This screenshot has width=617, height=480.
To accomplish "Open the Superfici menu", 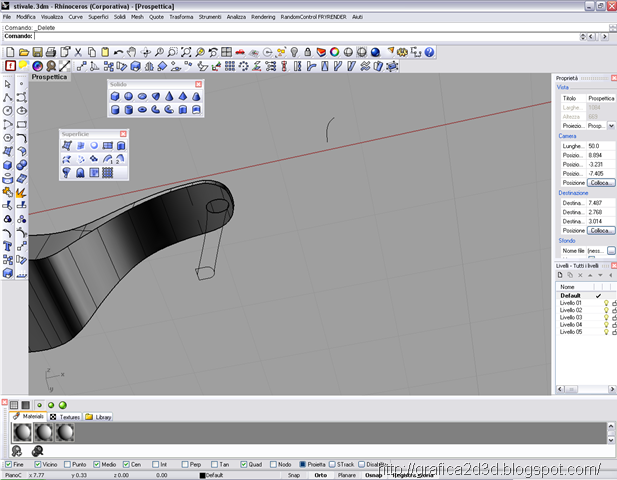I will click(98, 17).
